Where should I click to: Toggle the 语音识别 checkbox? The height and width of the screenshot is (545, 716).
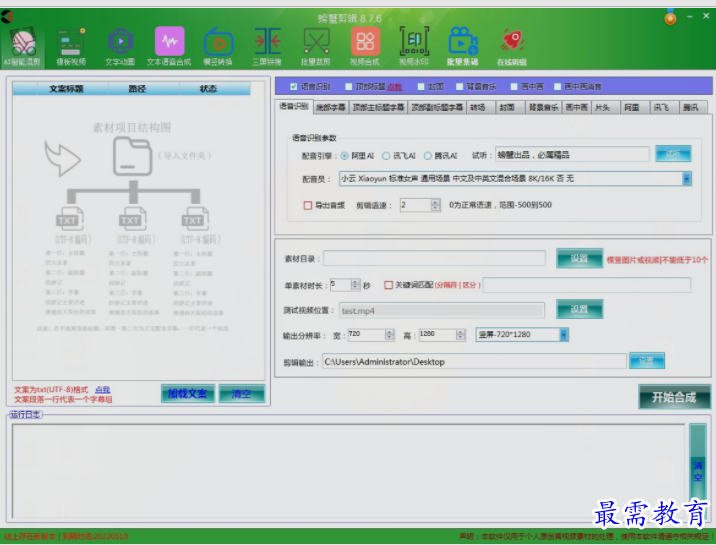tap(294, 86)
